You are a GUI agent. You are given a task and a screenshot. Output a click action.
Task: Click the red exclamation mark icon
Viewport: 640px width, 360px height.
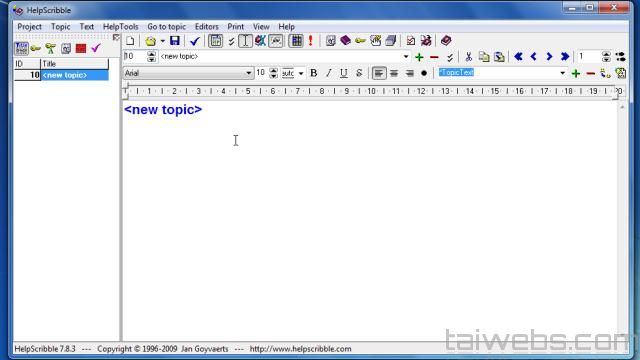click(311, 40)
